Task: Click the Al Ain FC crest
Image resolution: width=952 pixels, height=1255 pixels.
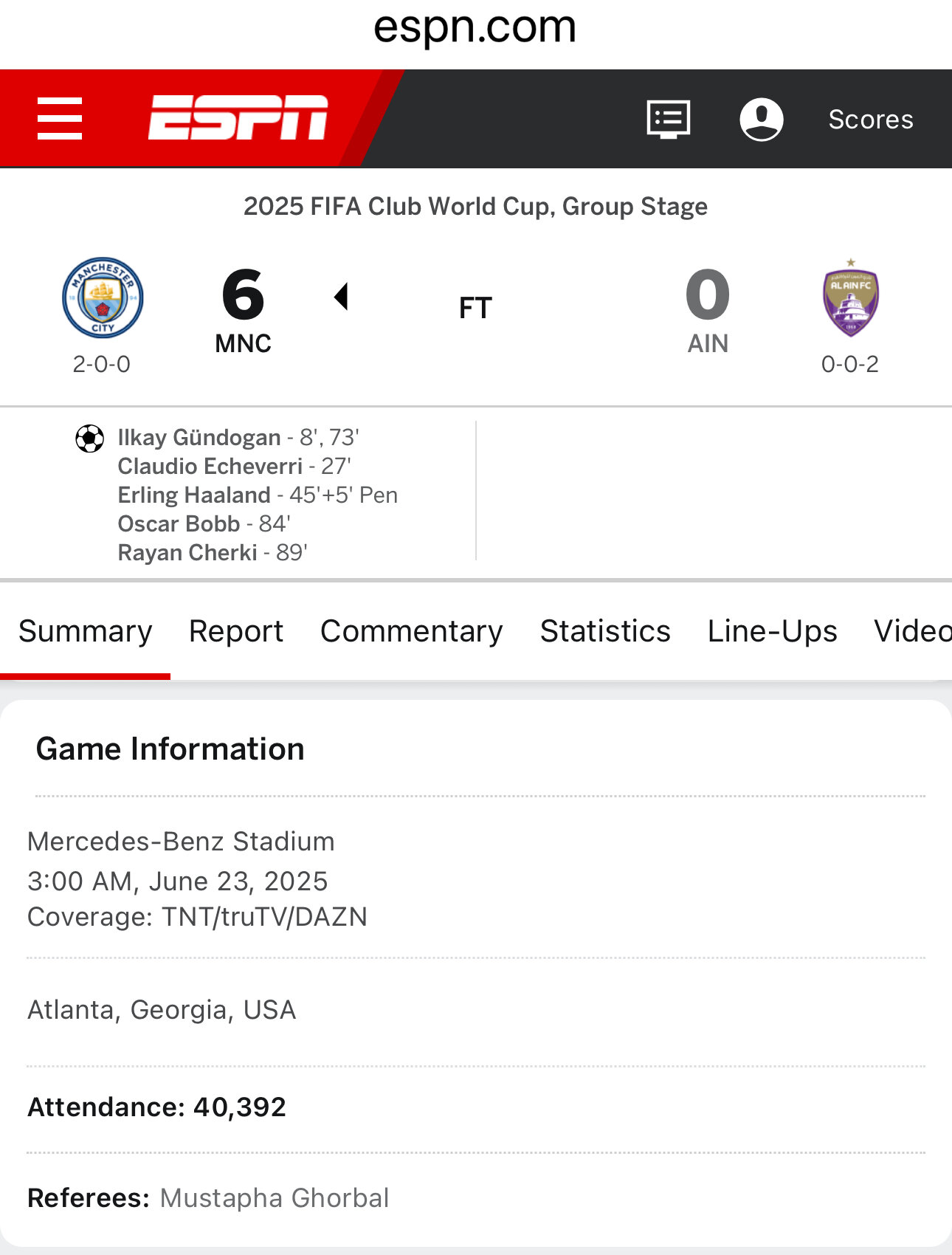Action: (851, 297)
